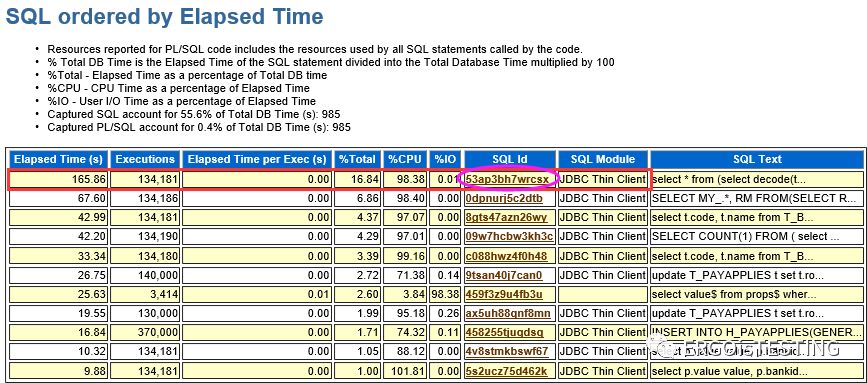Click the SQL Module column header
Screen dimensions: 867x383
pyautogui.click(x=603, y=159)
